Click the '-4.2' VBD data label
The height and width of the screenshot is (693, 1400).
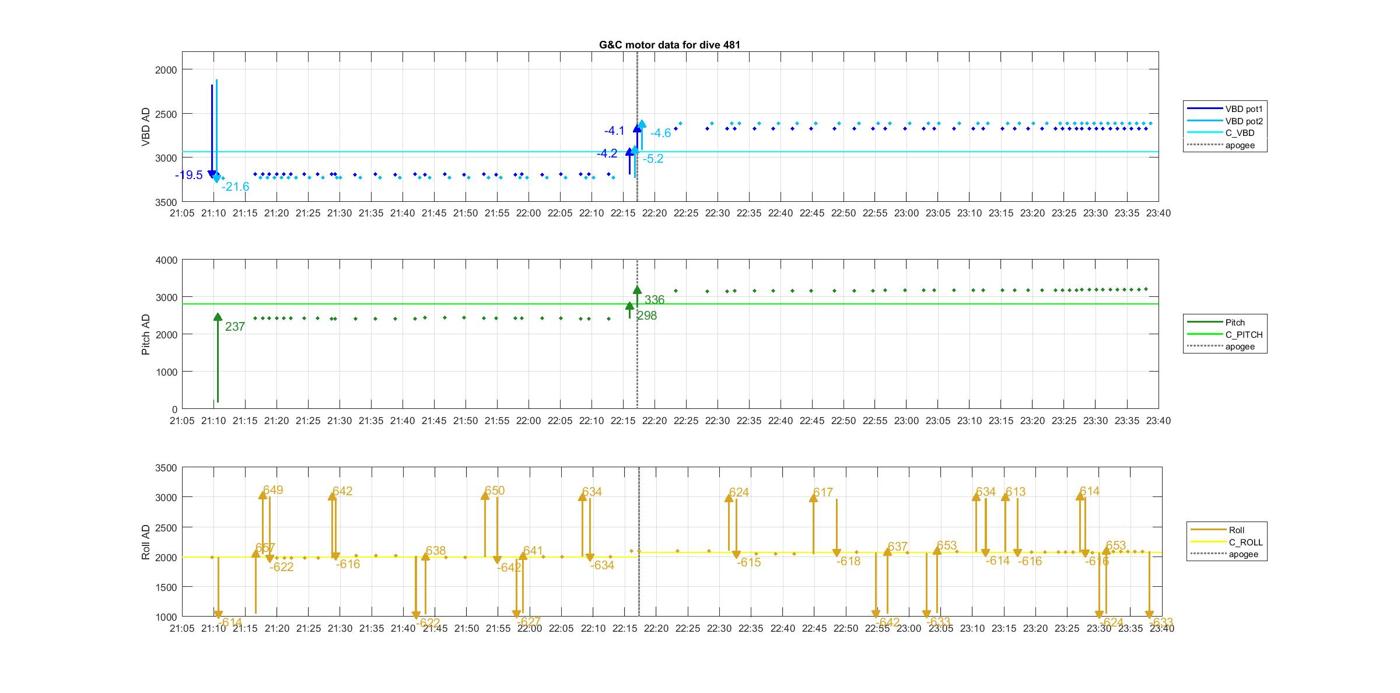pos(607,154)
